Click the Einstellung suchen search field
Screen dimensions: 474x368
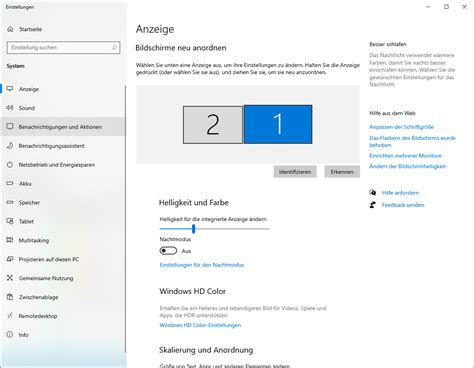tap(63, 48)
